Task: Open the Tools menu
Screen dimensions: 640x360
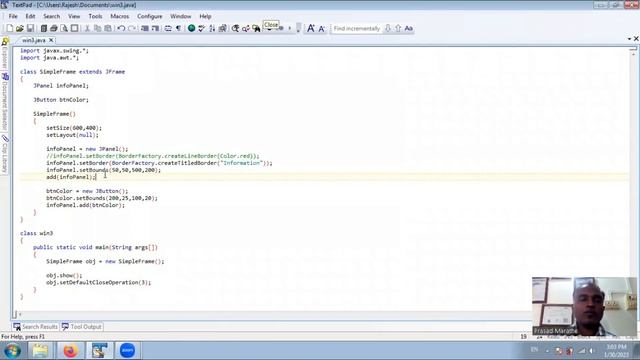Action: pyautogui.click(x=95, y=16)
